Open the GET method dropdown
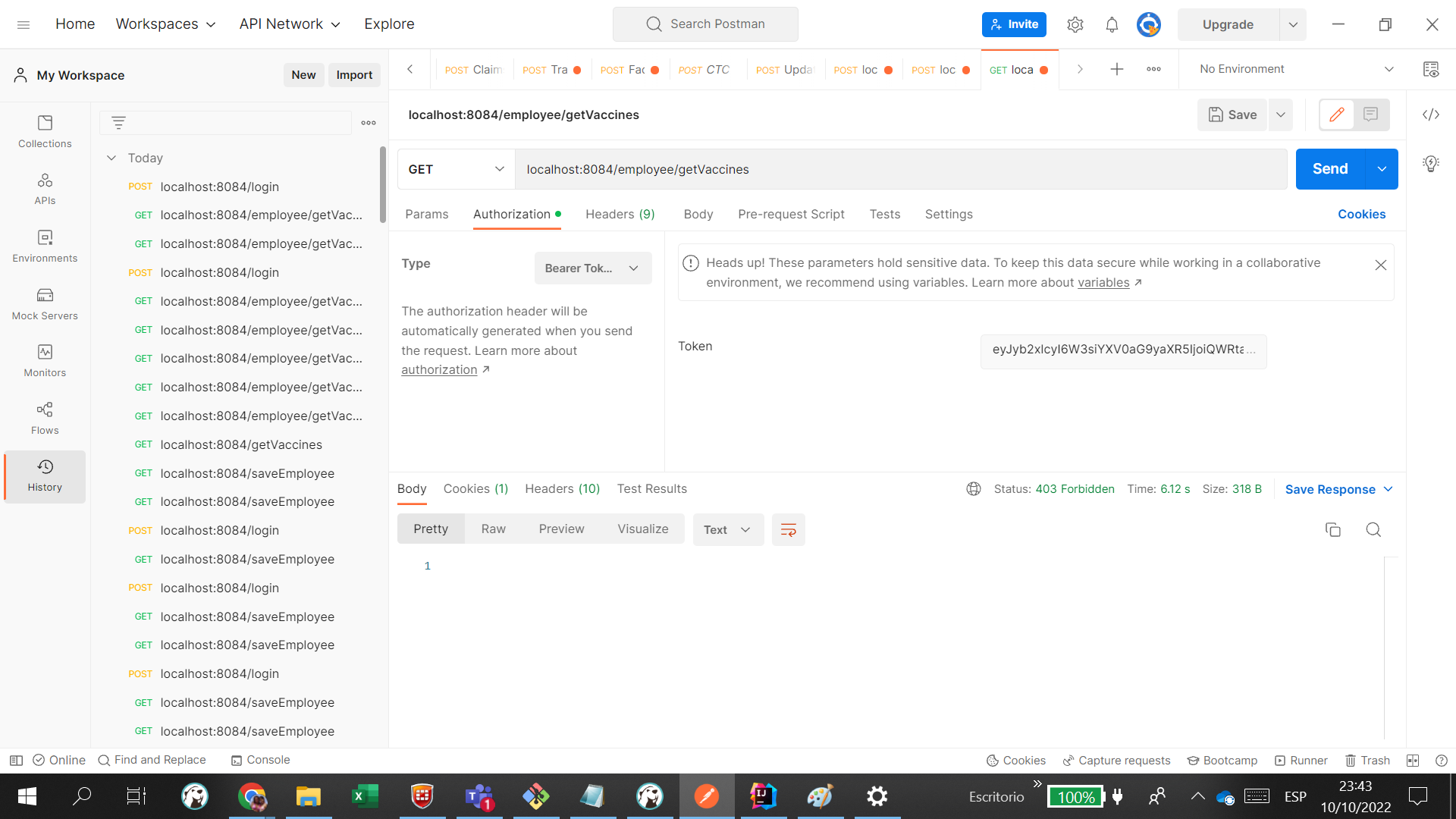 point(455,169)
